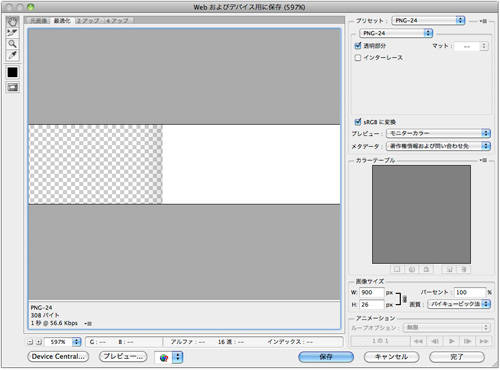Click the zoom out minus button
Screen dimensions: 500x370
(30, 342)
